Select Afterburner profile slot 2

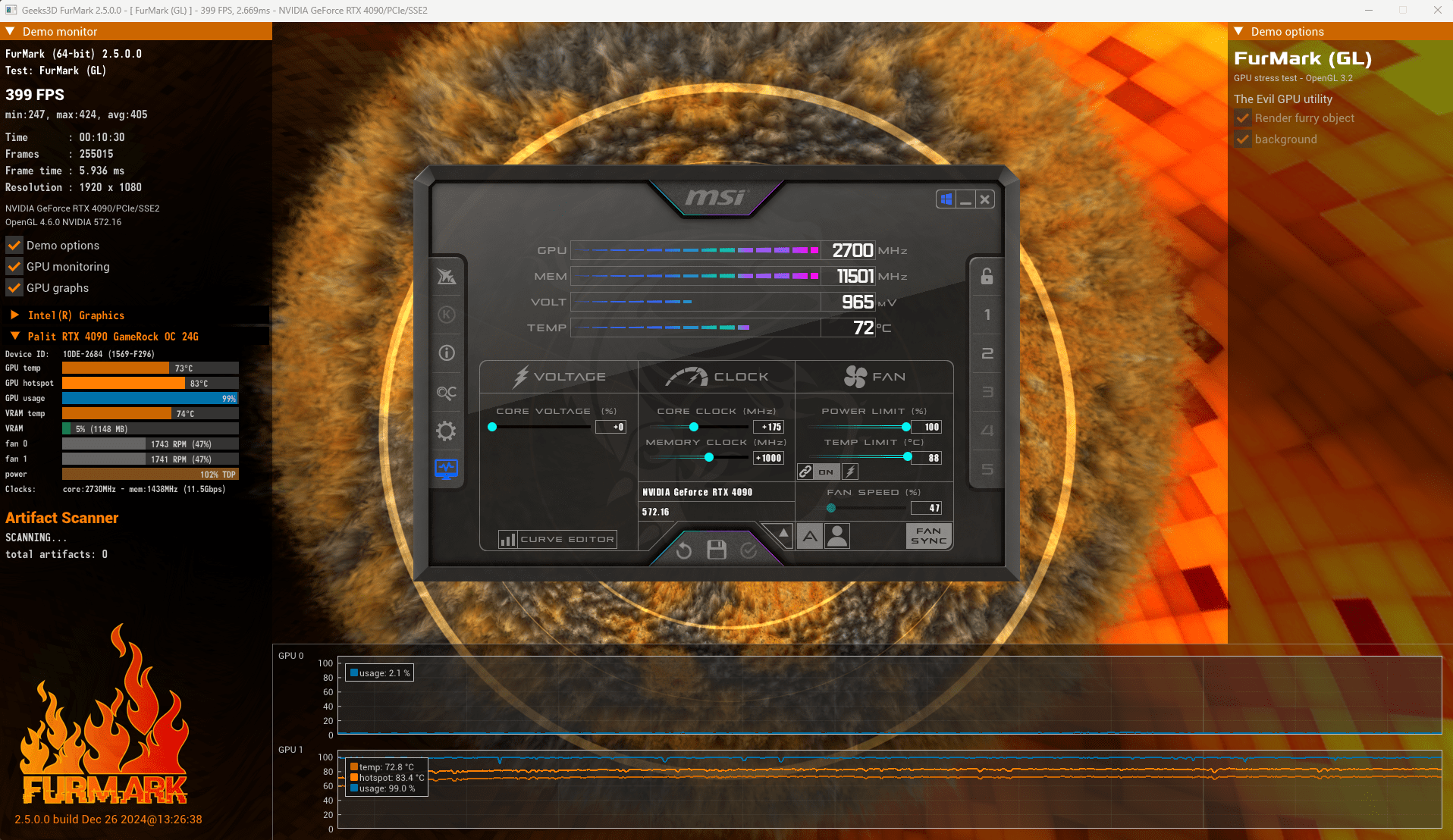coord(987,353)
